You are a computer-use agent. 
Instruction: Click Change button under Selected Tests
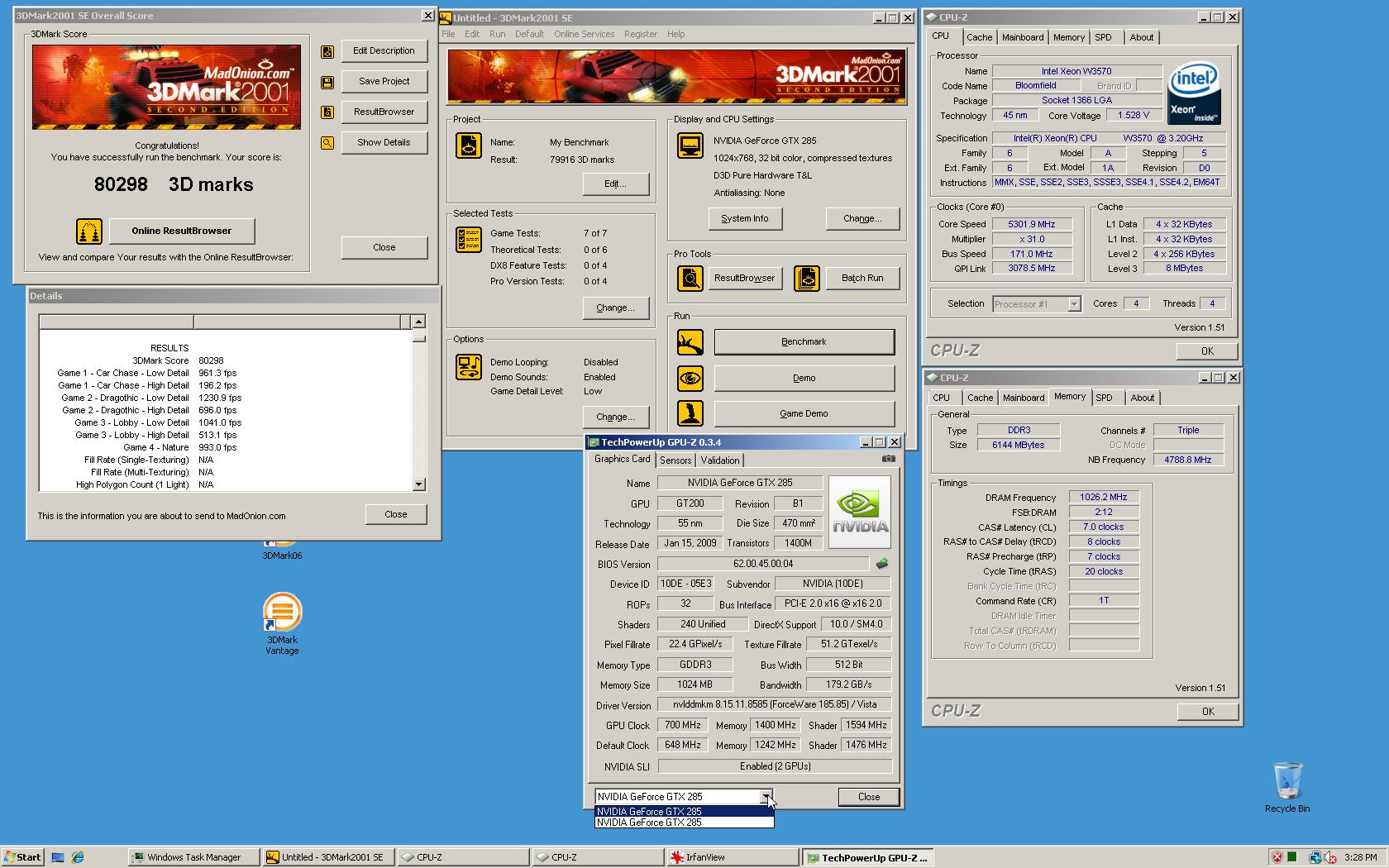[x=616, y=308]
